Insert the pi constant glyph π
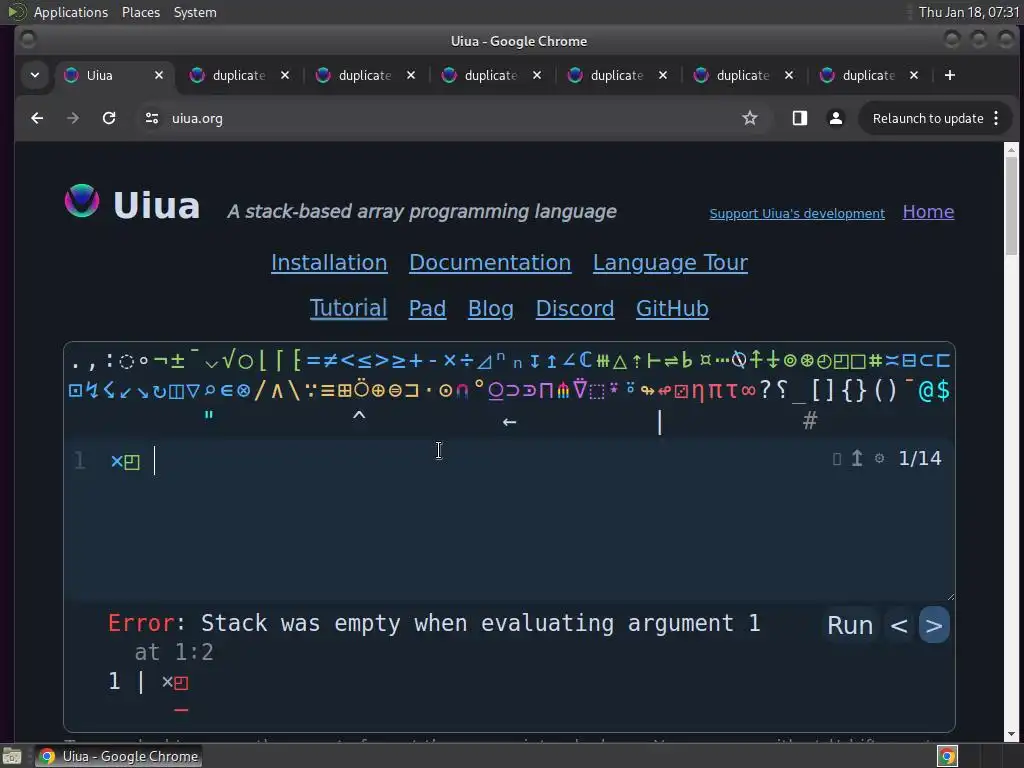1024x768 pixels. click(714, 392)
